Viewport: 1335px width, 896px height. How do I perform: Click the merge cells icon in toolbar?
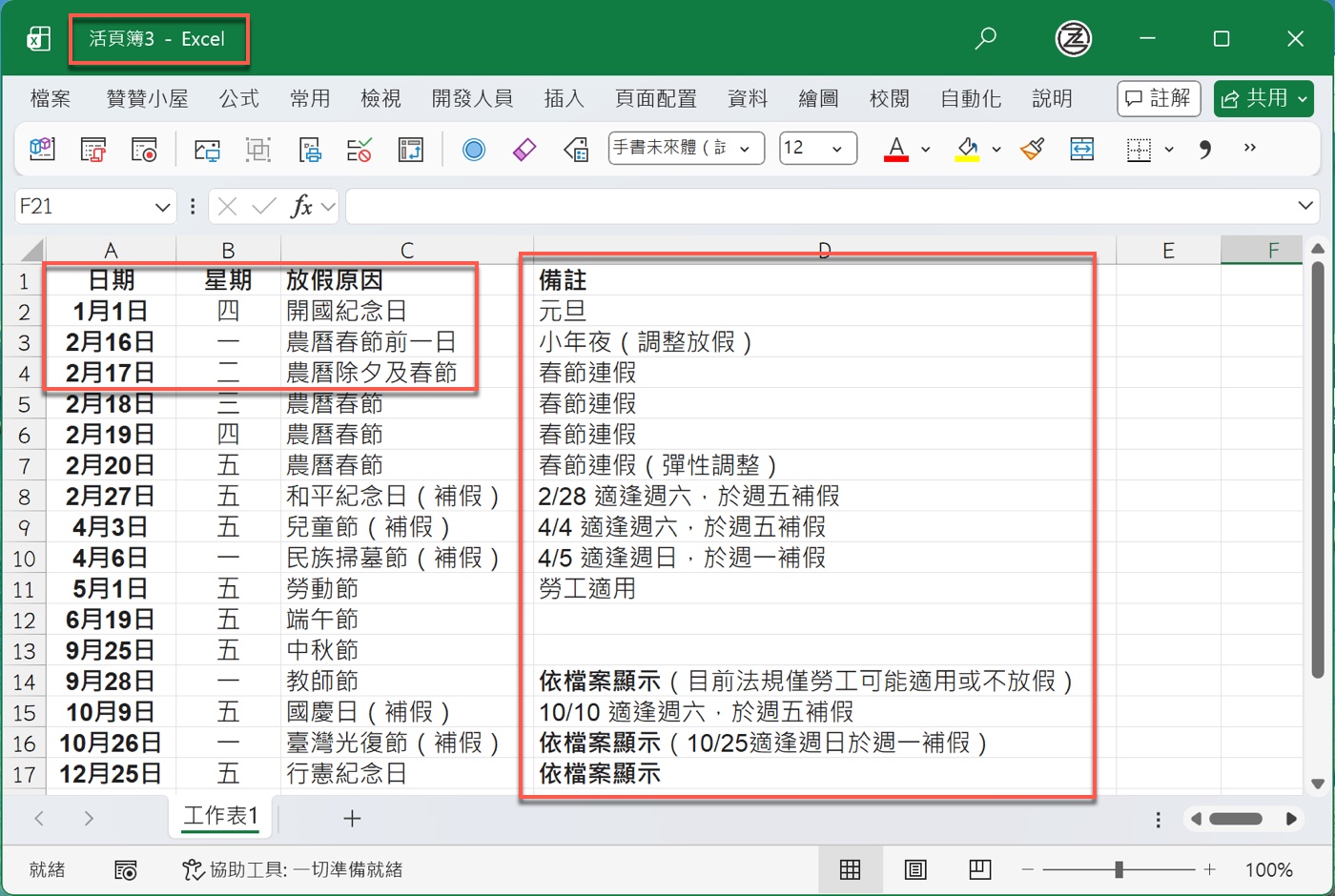pos(1082,149)
